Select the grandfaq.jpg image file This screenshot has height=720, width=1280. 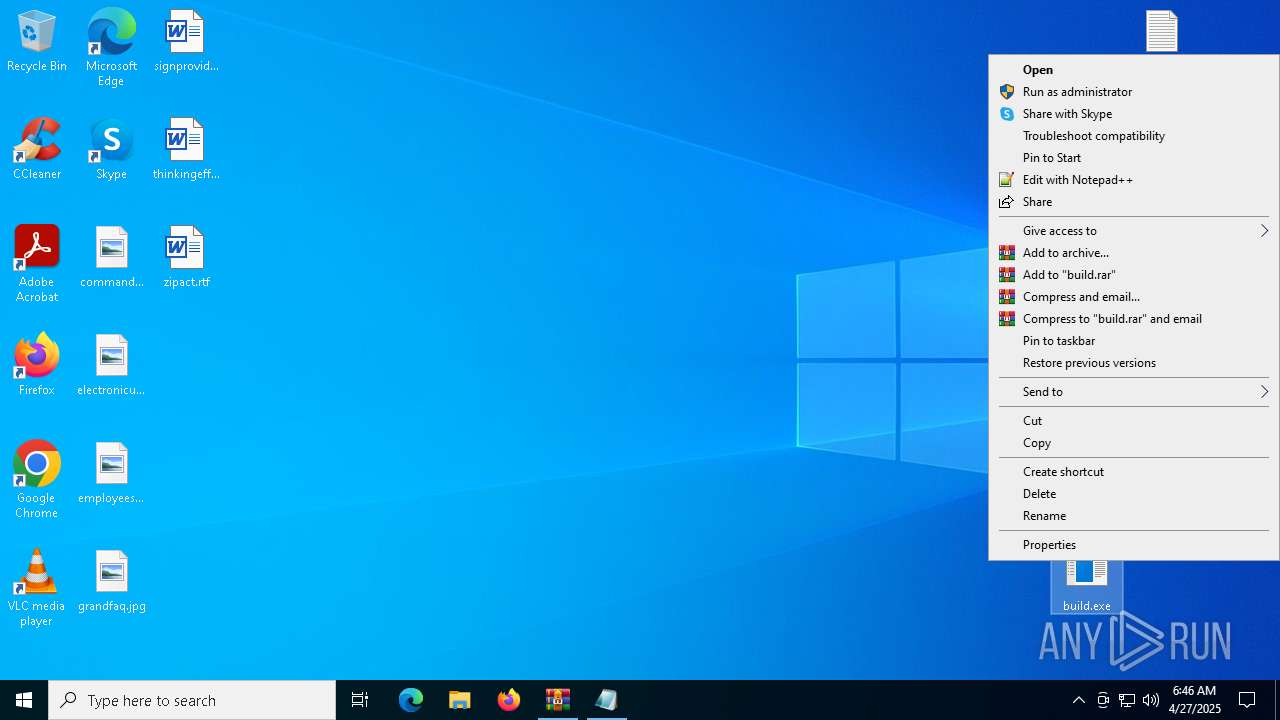pos(111,582)
